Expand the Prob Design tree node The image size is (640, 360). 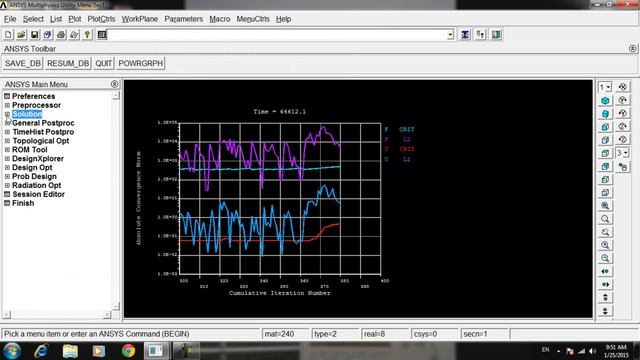pos(7,176)
